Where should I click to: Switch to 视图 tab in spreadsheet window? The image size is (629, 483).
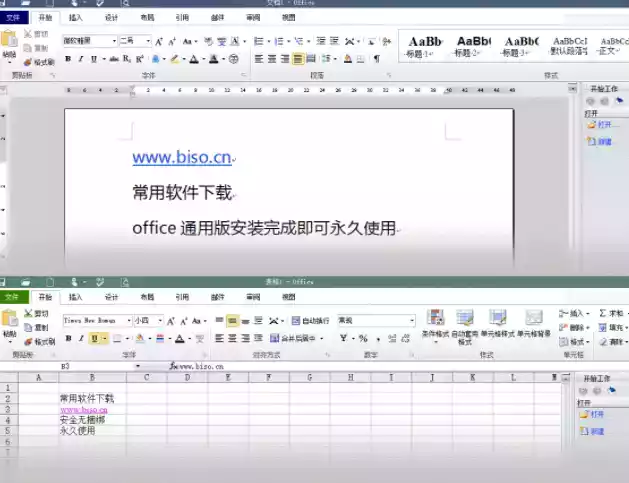click(288, 297)
